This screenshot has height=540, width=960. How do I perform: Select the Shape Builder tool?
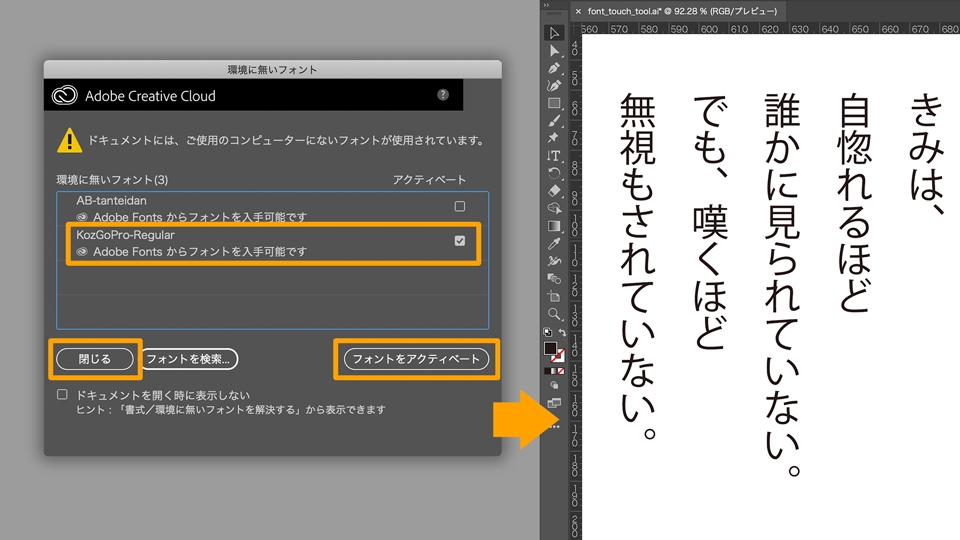point(554,209)
